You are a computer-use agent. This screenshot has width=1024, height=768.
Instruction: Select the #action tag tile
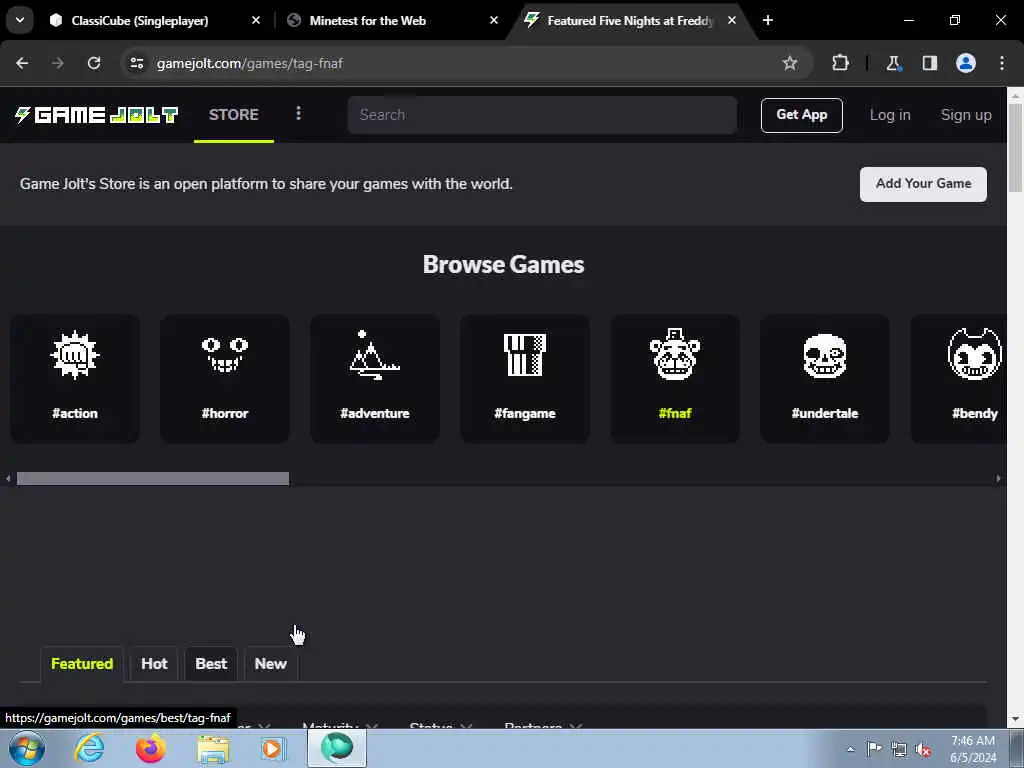tap(75, 379)
